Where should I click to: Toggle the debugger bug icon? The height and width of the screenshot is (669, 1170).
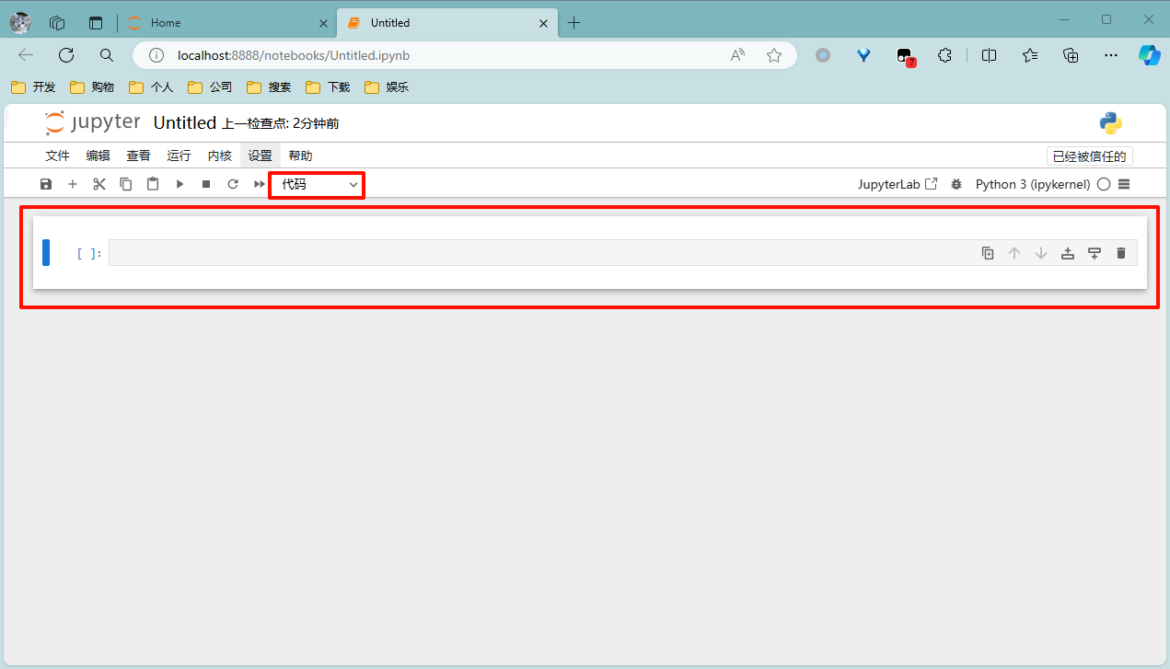pyautogui.click(x=957, y=184)
